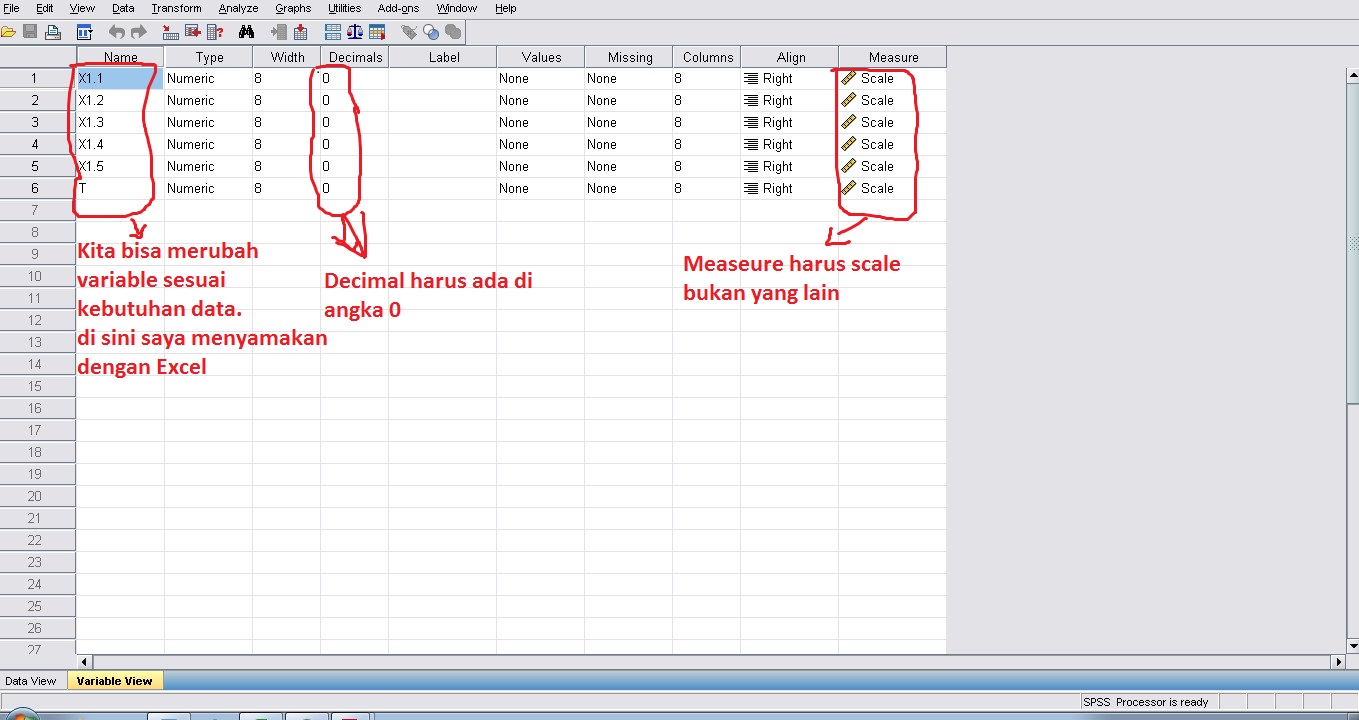Select the Name column header
This screenshot has width=1359, height=720.
point(118,57)
